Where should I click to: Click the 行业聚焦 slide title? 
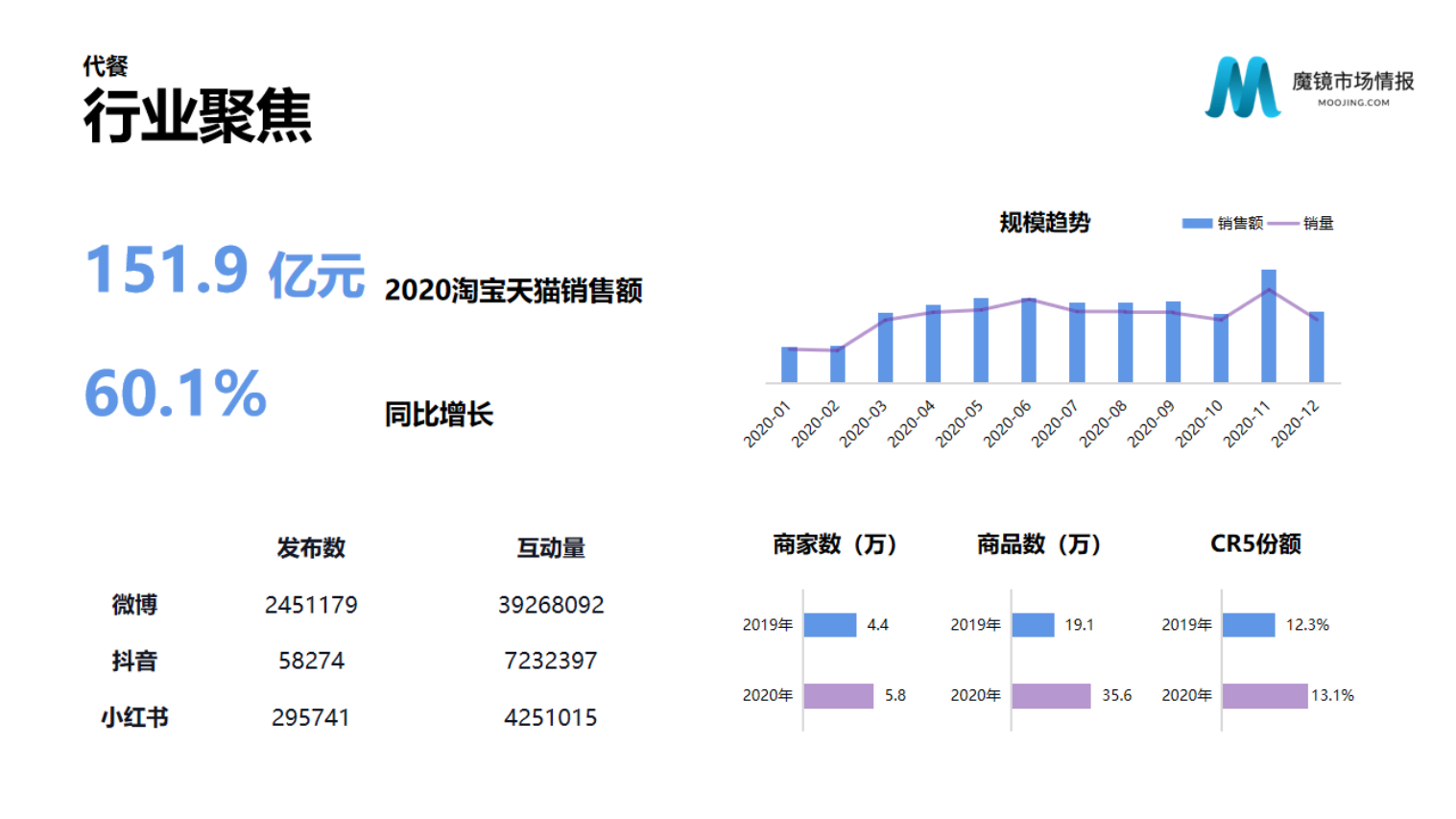pyautogui.click(x=198, y=117)
